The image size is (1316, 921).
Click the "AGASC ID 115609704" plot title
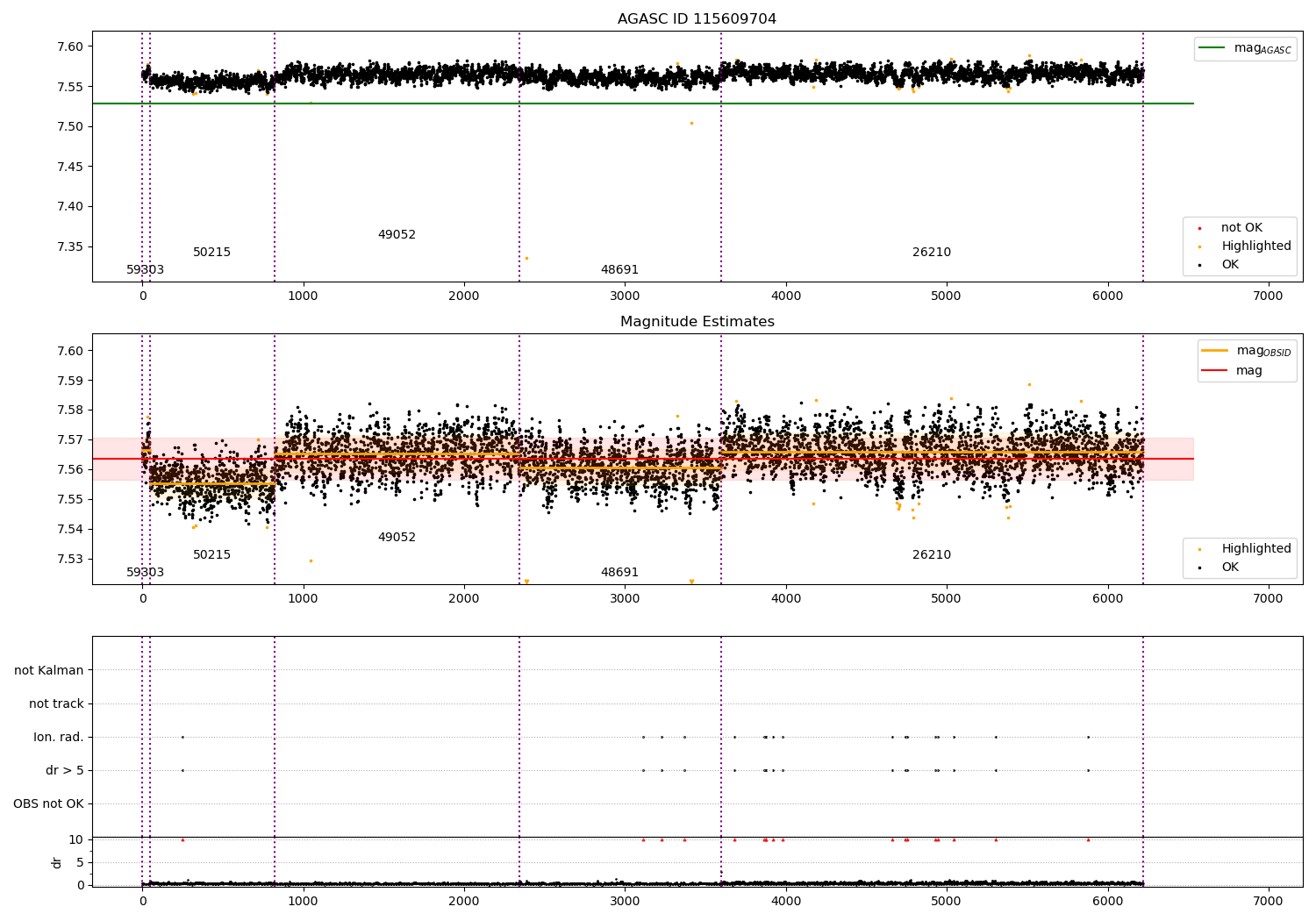pyautogui.click(x=697, y=19)
